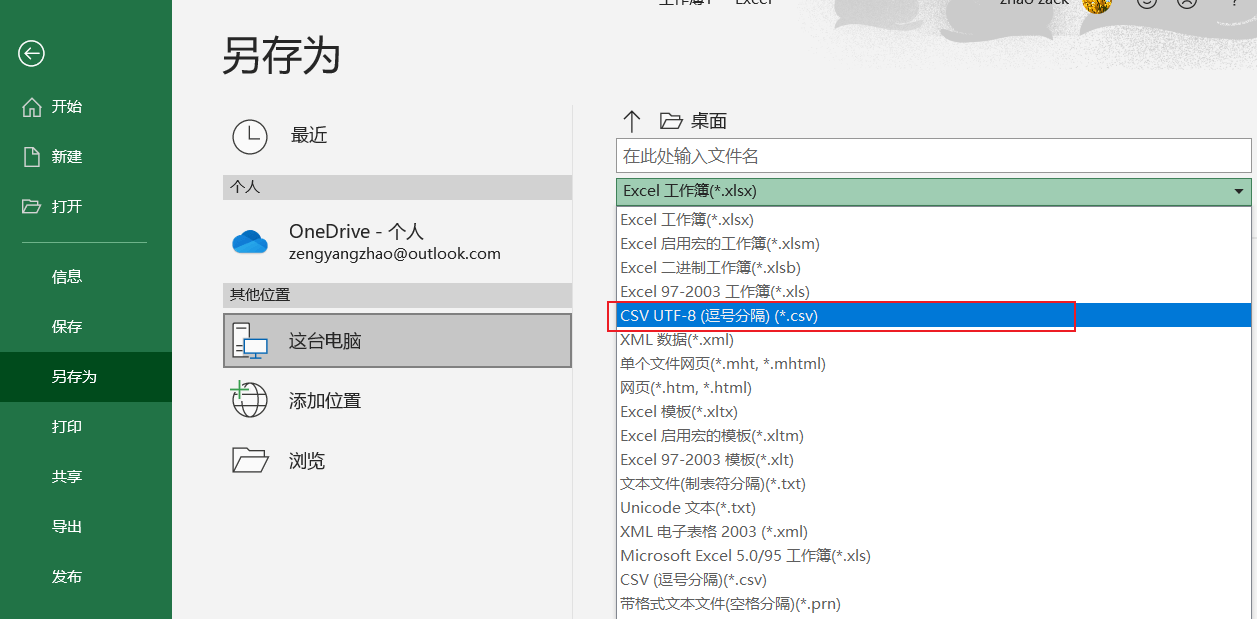Click the smiley feedback icon
The image size is (1257, 619).
1149,4
